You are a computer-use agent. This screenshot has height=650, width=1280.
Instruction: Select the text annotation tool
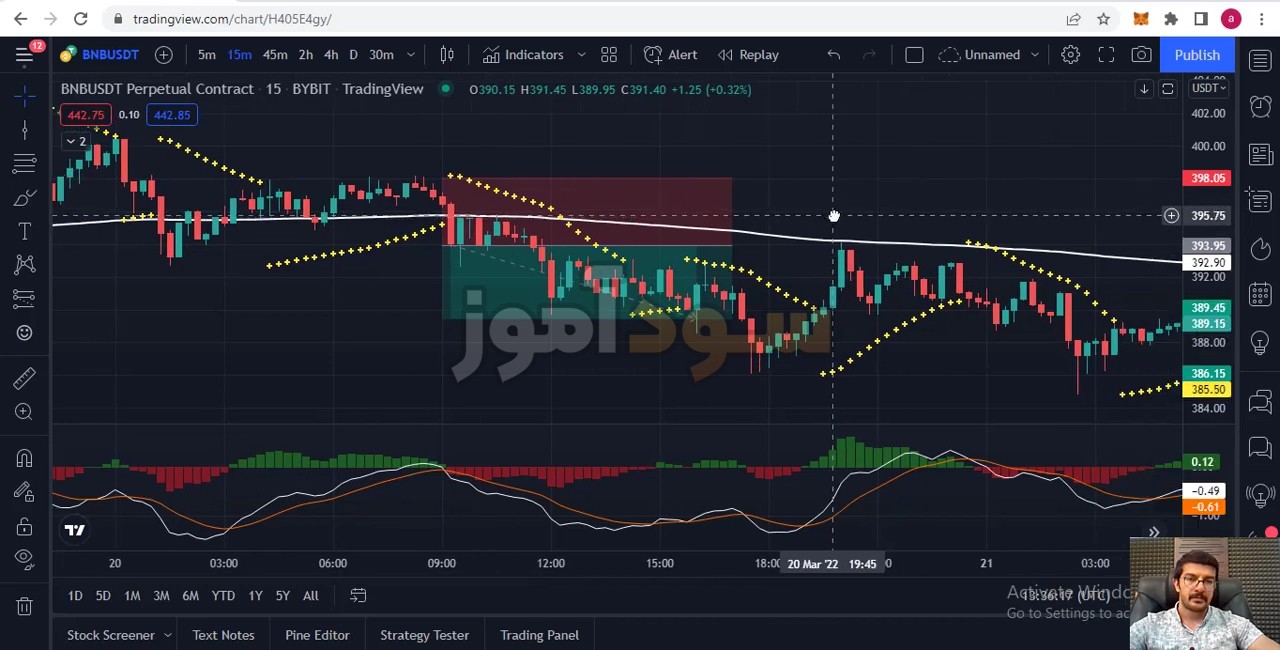click(x=25, y=232)
